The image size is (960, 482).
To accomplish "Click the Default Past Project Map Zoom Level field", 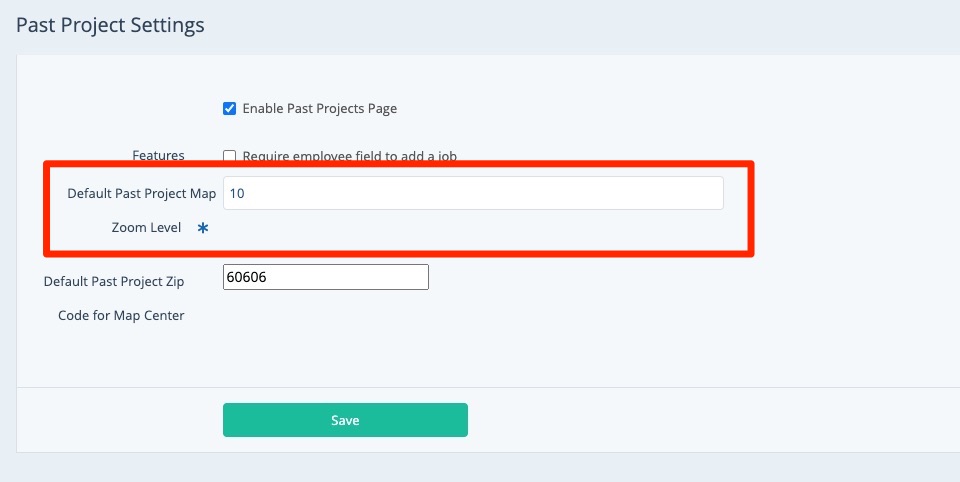I will [x=472, y=193].
